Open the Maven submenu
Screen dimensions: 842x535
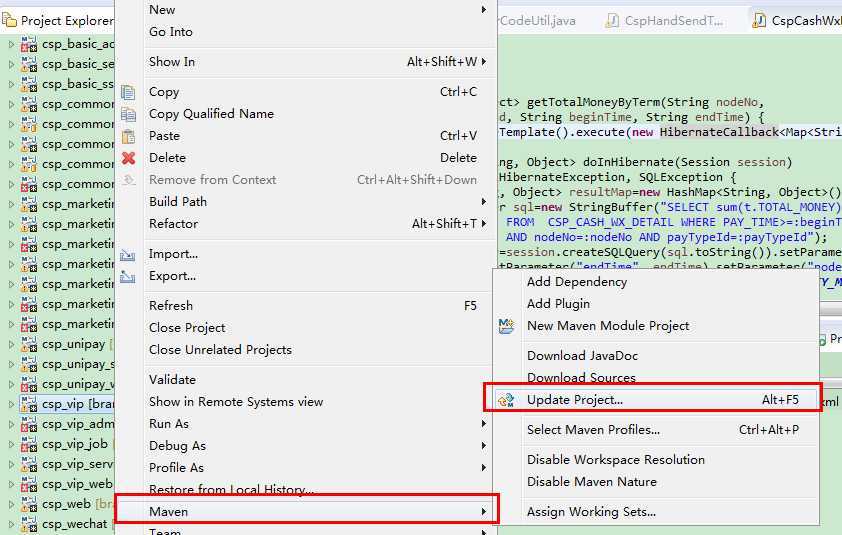304,512
